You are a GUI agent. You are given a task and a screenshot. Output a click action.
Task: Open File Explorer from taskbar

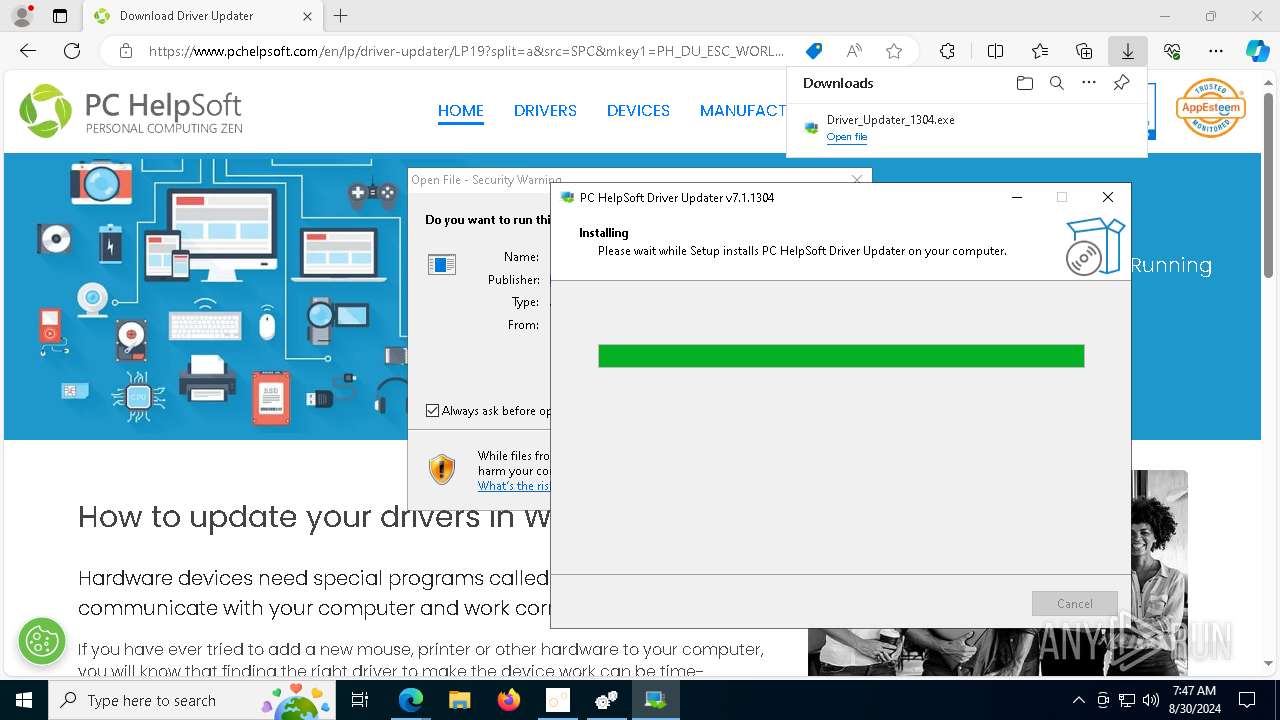(459, 700)
